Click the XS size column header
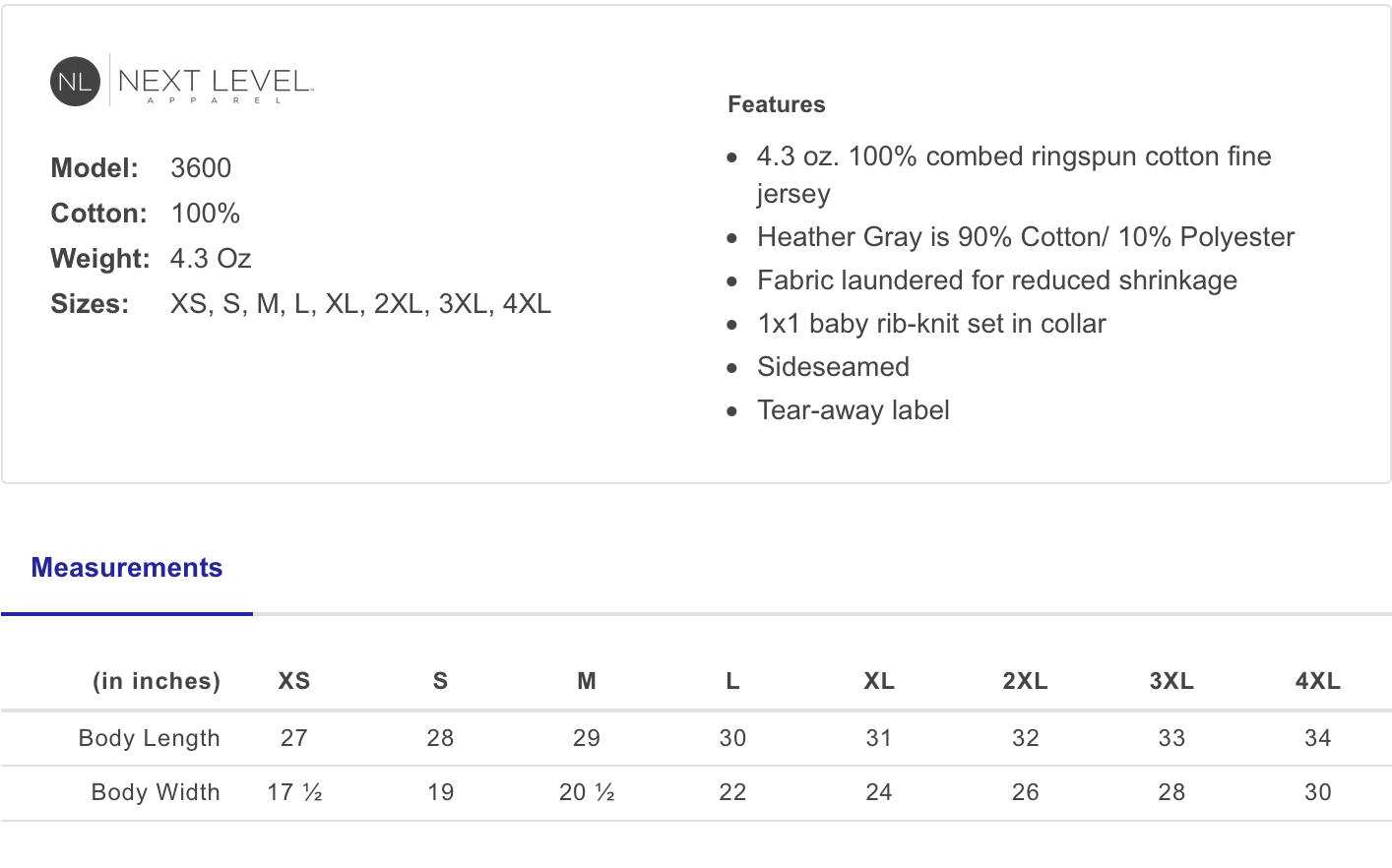This screenshot has width=1392, height=868. click(294, 681)
